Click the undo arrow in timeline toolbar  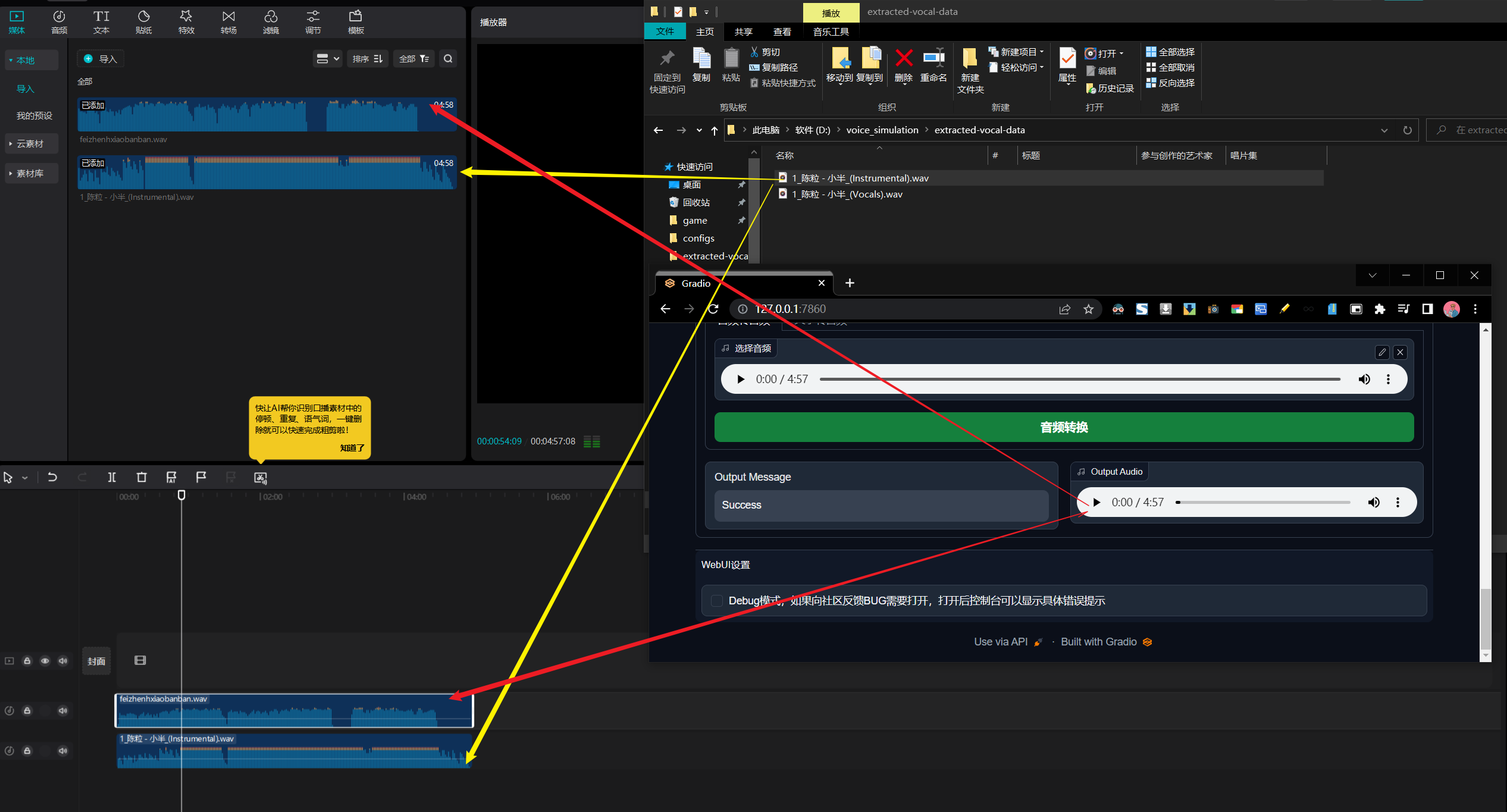pyautogui.click(x=52, y=477)
